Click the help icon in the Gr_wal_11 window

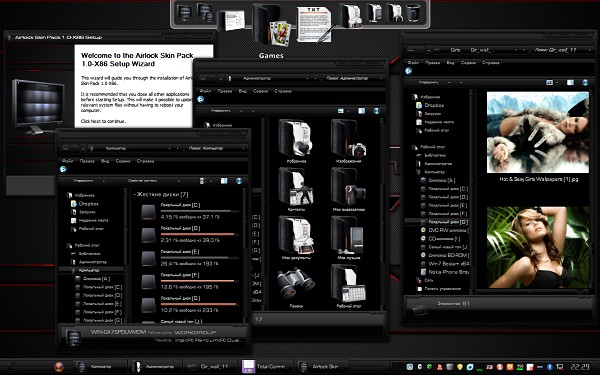point(585,82)
